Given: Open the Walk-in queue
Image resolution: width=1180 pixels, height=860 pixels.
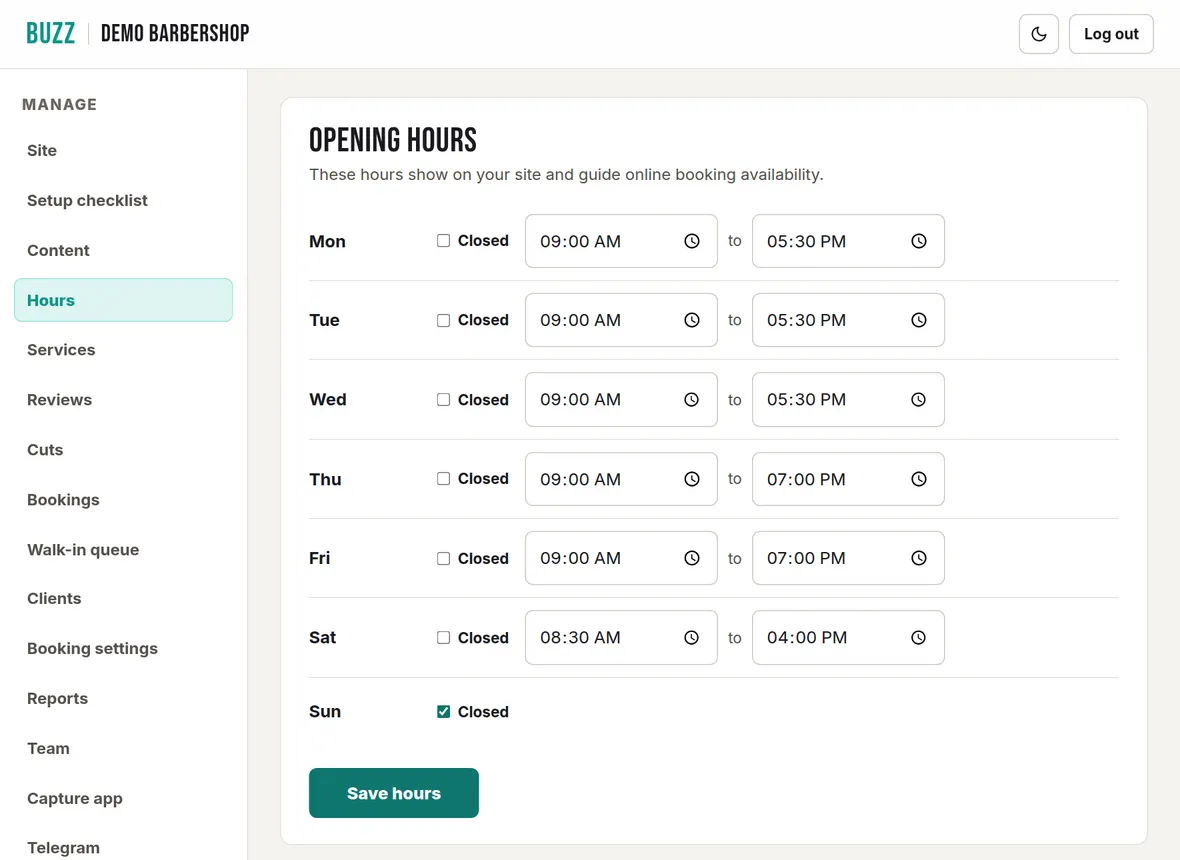Looking at the screenshot, I should pyautogui.click(x=123, y=549).
